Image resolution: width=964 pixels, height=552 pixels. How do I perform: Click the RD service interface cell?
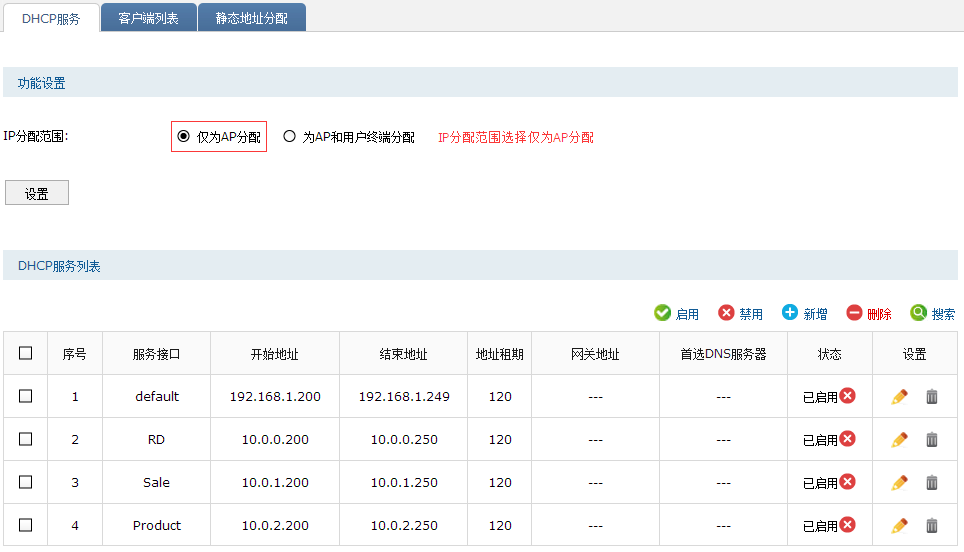(156, 440)
